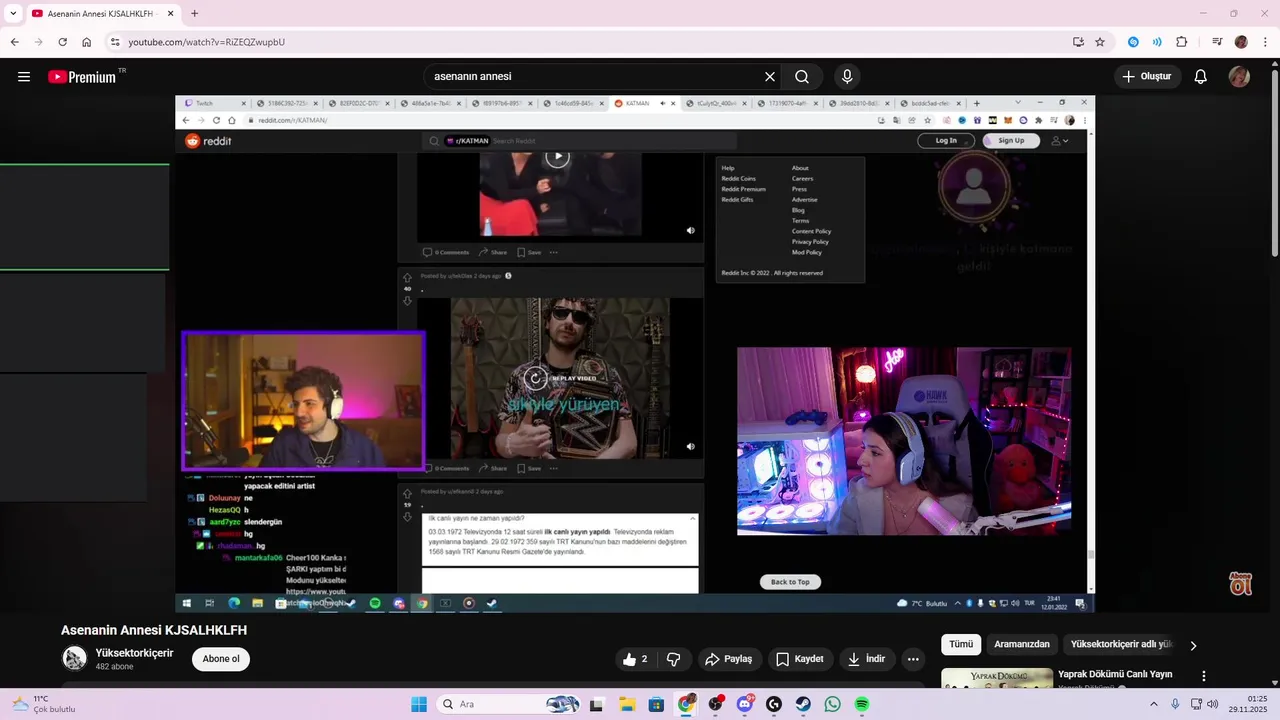This screenshot has height=720, width=1280.
Task: Open the YouTube hamburger guide menu
Action: point(24,77)
